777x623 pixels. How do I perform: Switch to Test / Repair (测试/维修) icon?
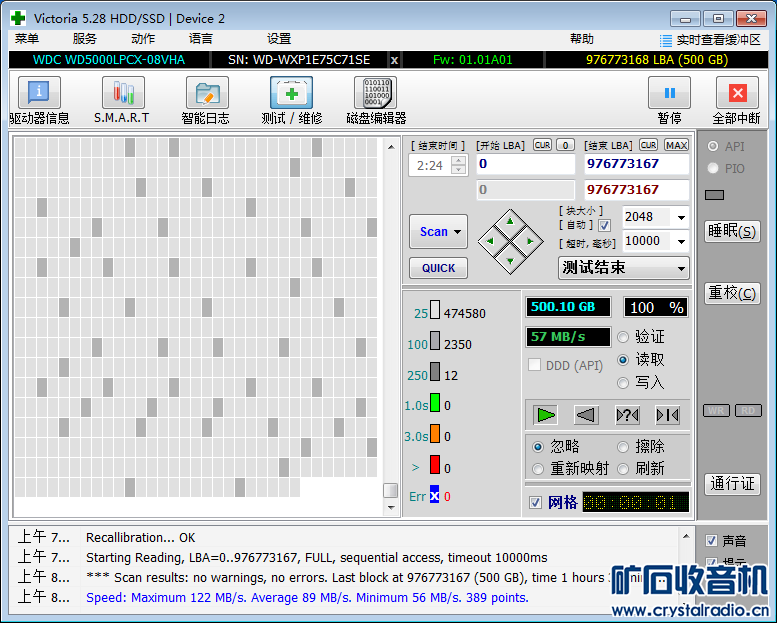click(291, 93)
